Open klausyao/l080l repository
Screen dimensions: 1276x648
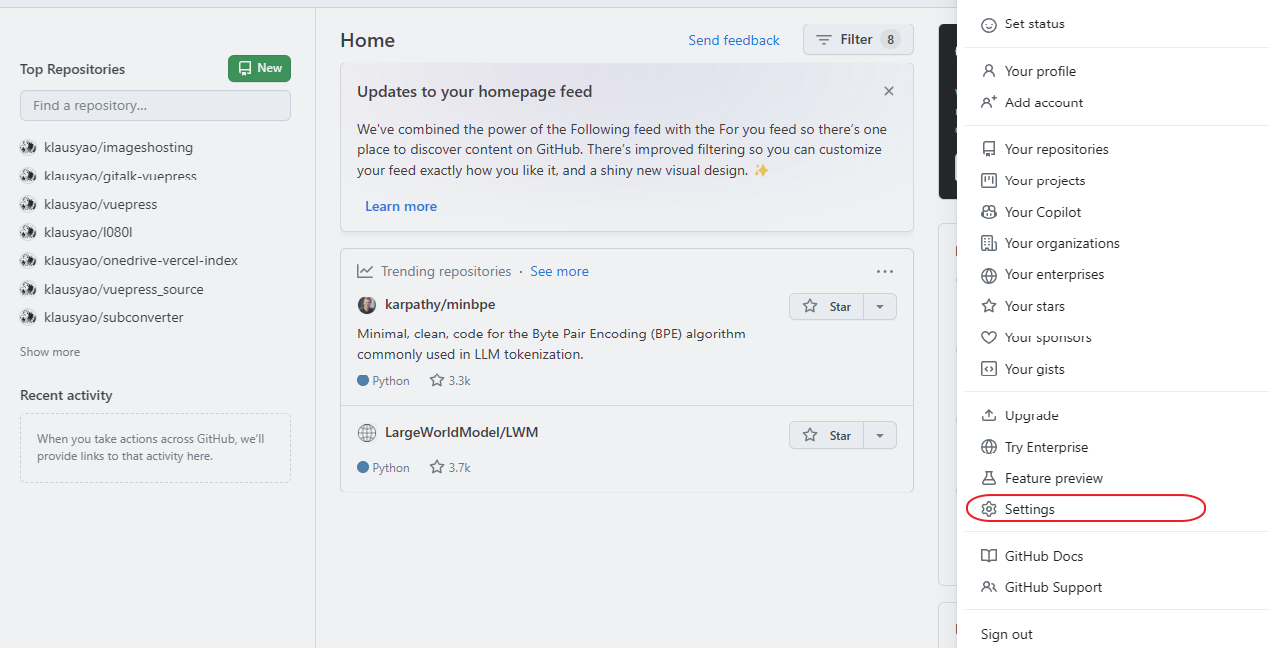coord(88,232)
